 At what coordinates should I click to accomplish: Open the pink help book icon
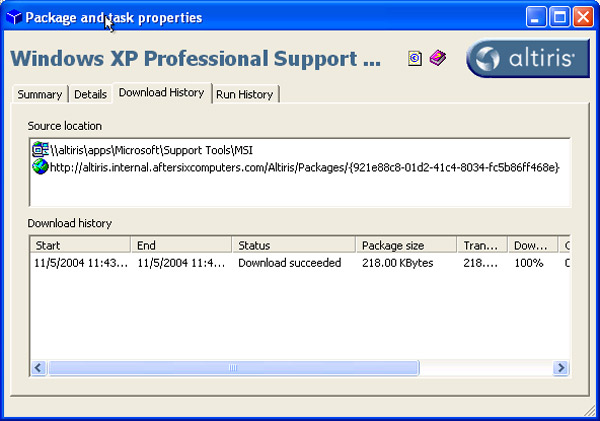pyautogui.click(x=437, y=58)
